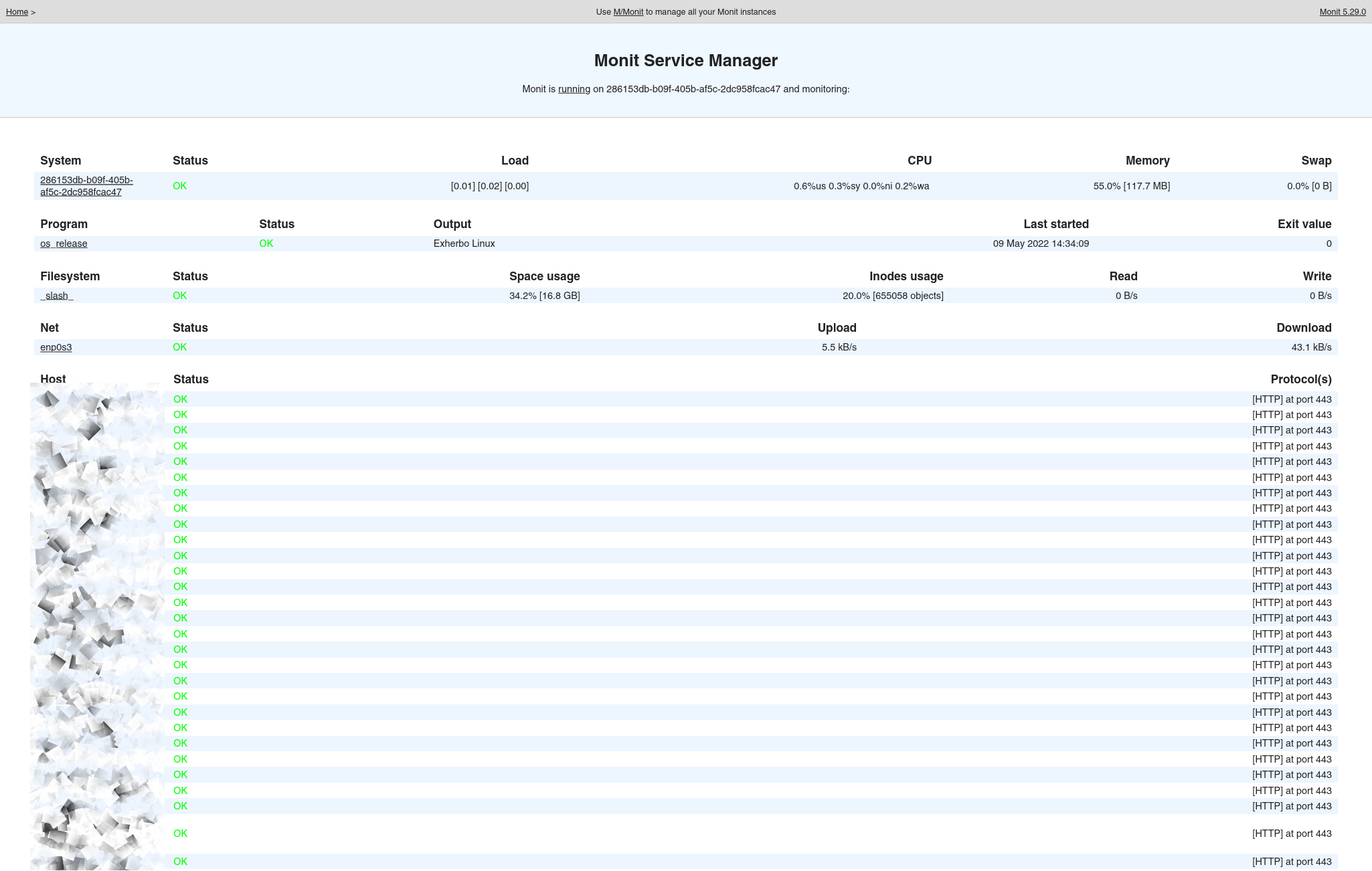Click the inodes usage 20.0% value
This screenshot has width=1372, height=871.
pos(892,296)
